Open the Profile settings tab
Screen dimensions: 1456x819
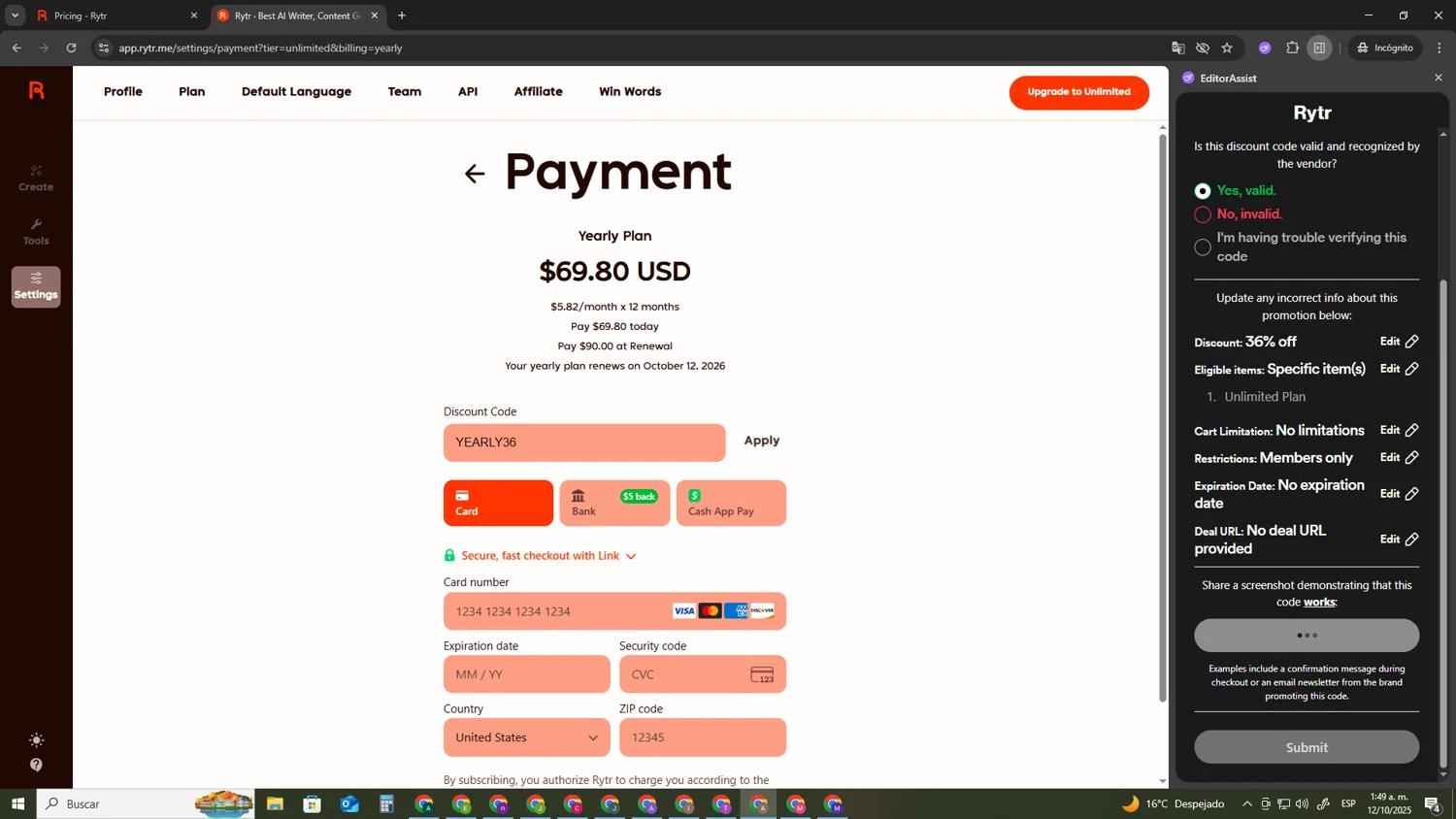[123, 92]
